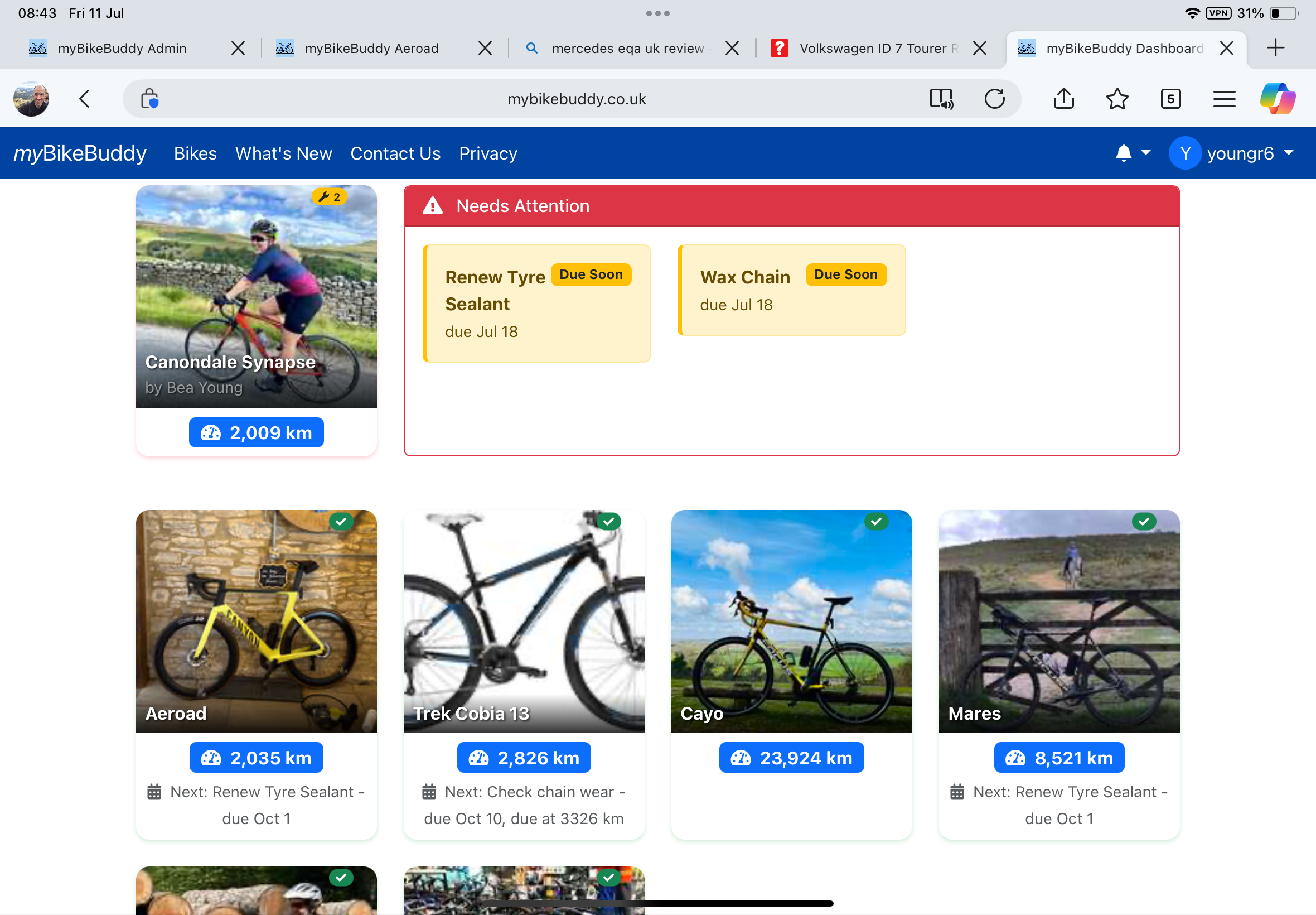Open the Wax Chain task card
Viewport: 1316px width, 915px height.
coord(791,290)
